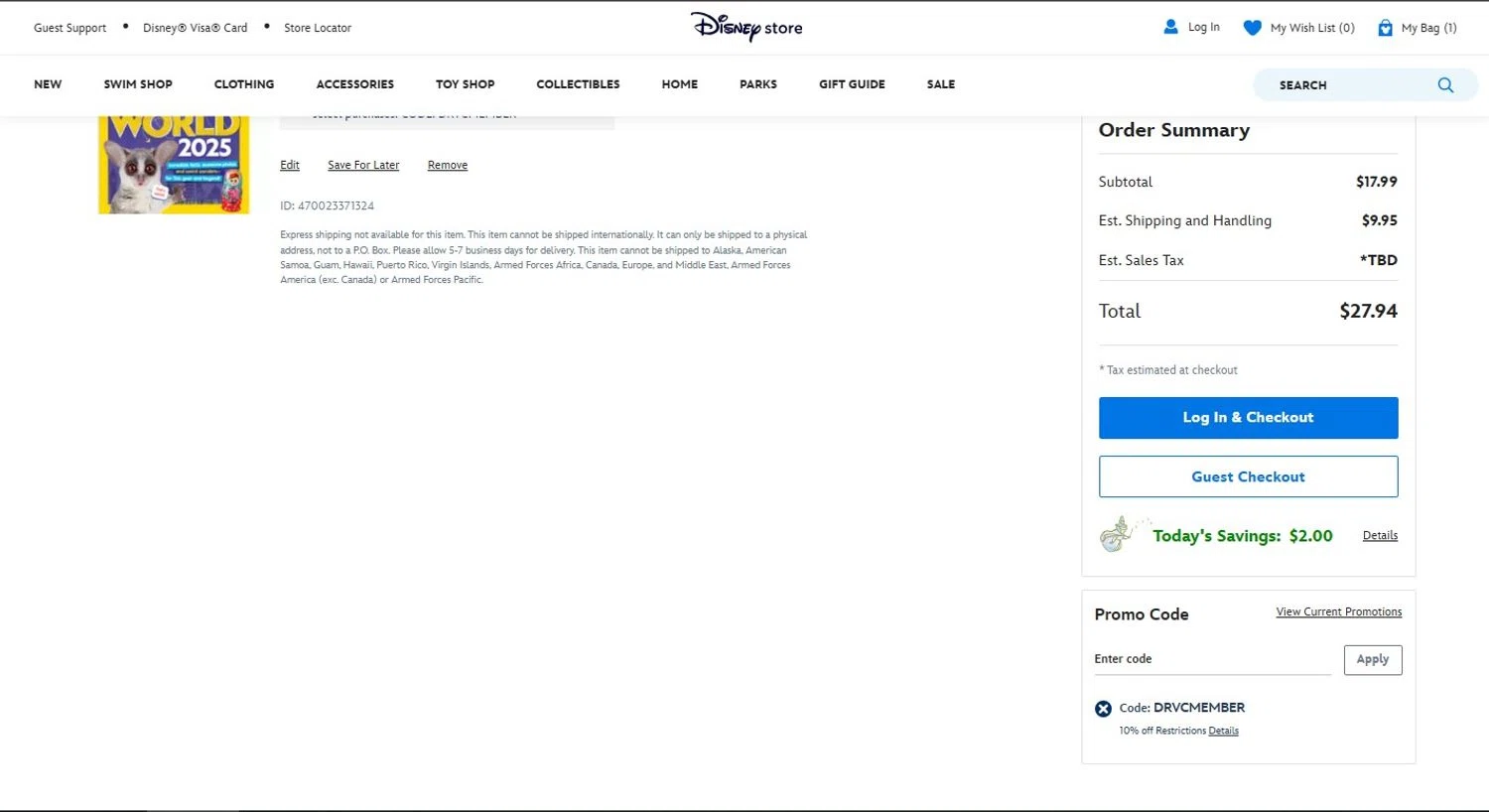Click the promo Apply button
The height and width of the screenshot is (812, 1489).
1373,660
